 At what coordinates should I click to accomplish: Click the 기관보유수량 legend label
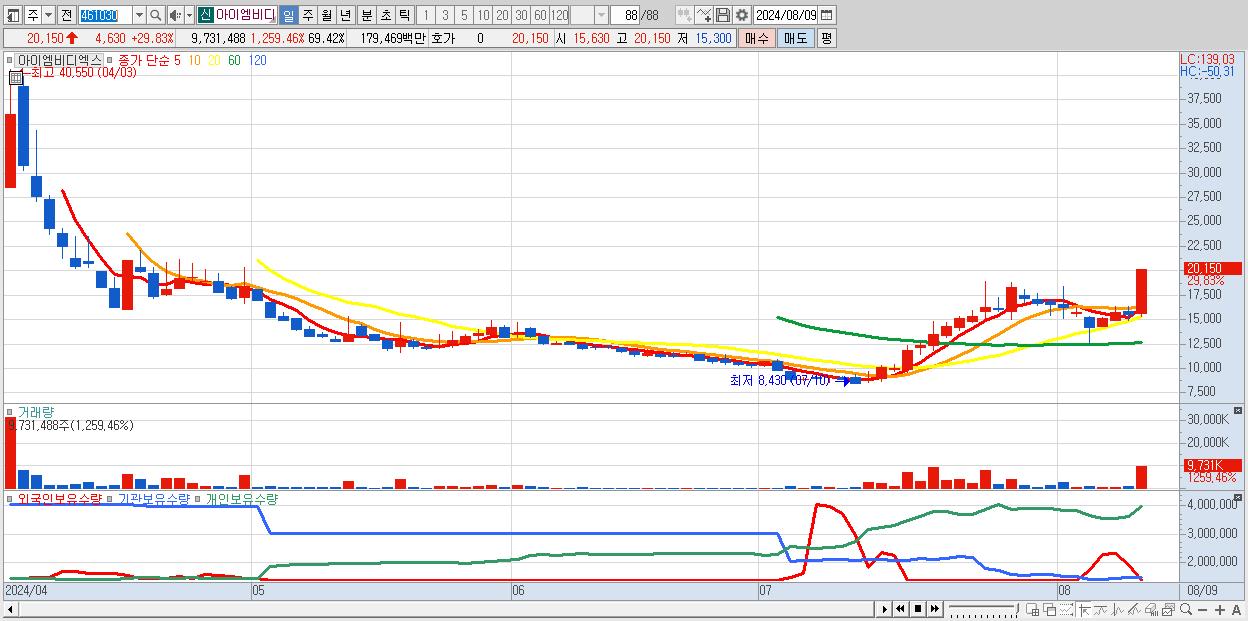(153, 498)
